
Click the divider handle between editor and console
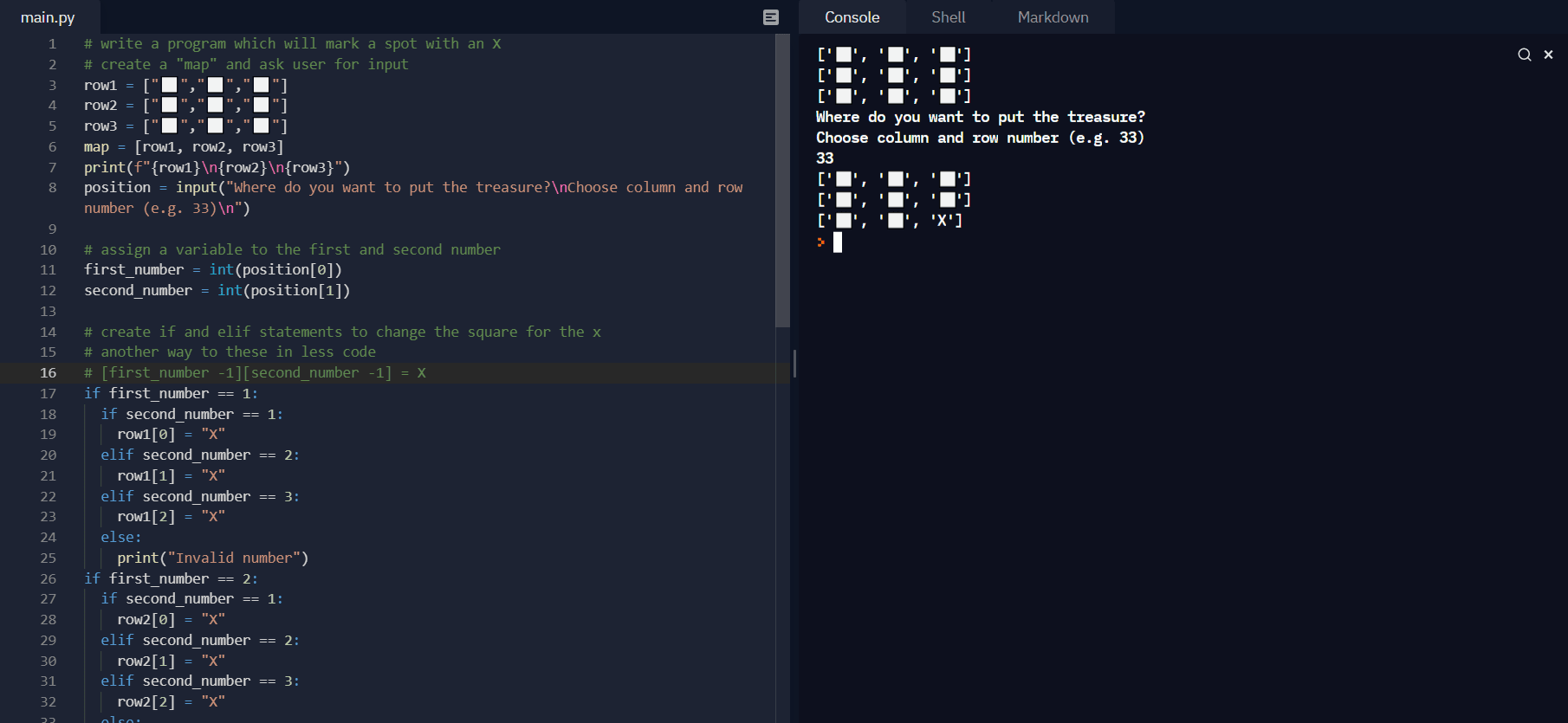pyautogui.click(x=794, y=364)
